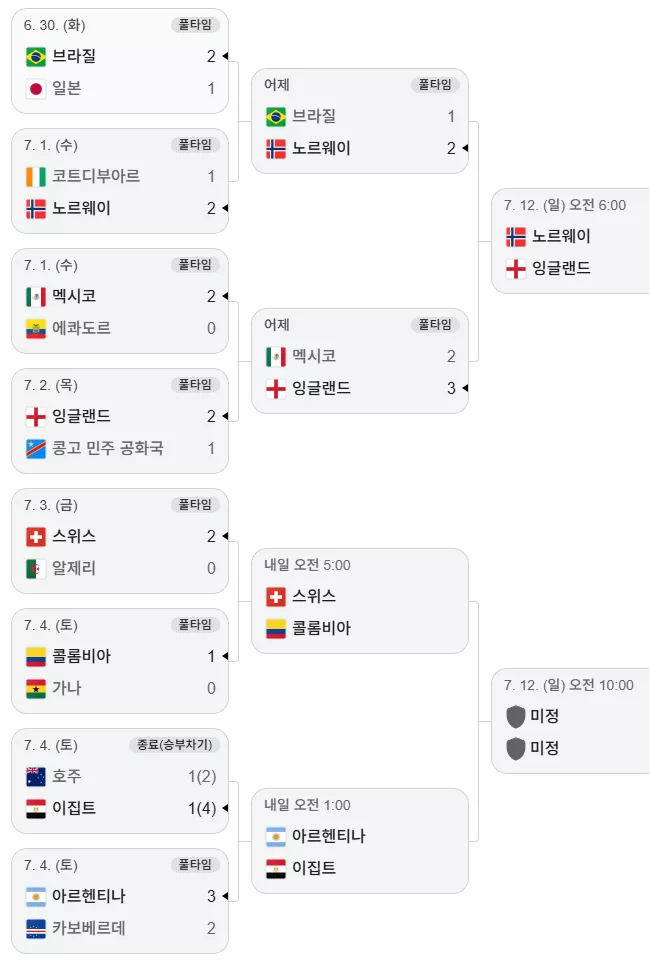Select the 코트디부아르 team name
650x963 pixels.
click(x=96, y=176)
